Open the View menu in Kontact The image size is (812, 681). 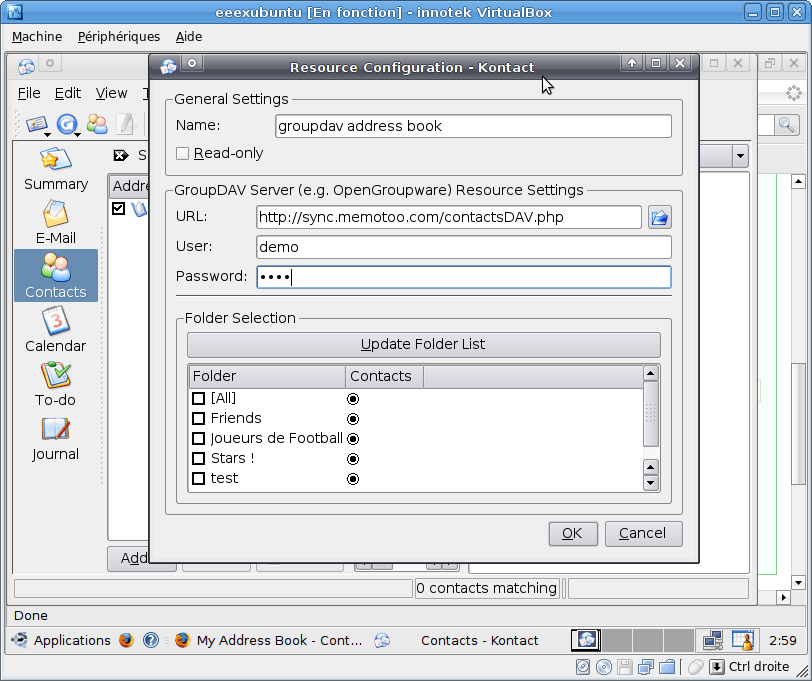(111, 93)
